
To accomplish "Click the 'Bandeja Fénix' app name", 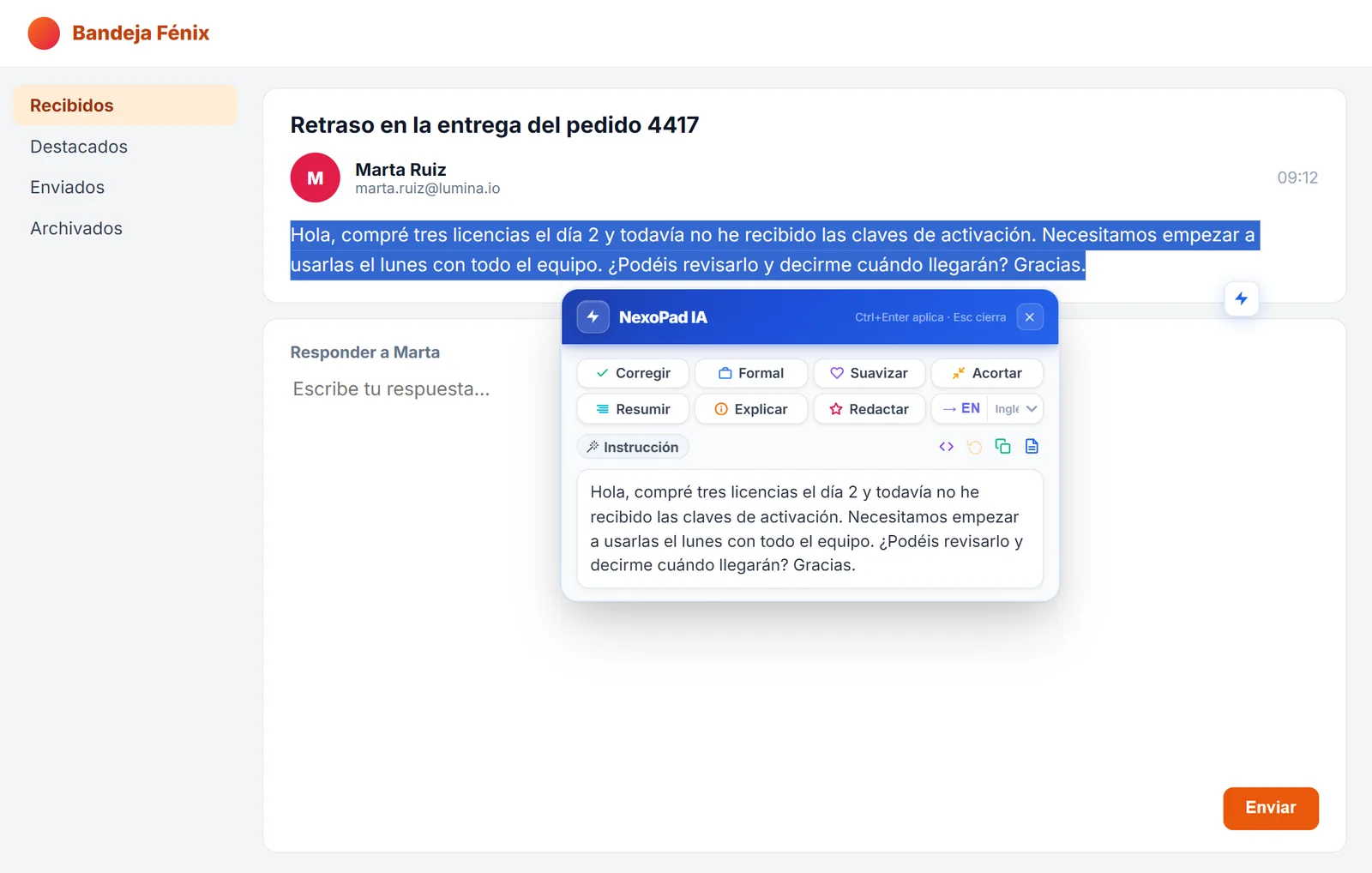I will pyautogui.click(x=141, y=33).
